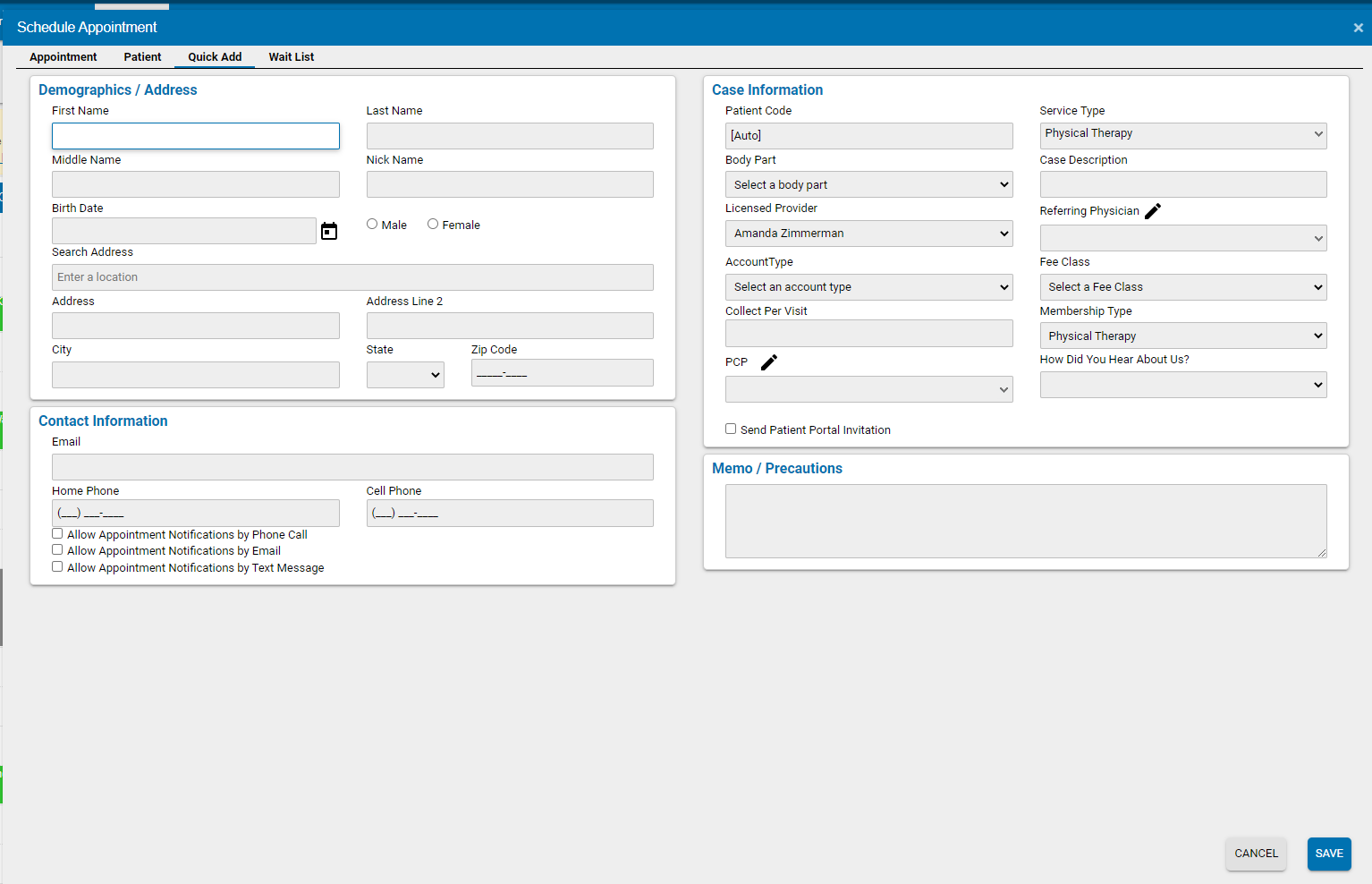Open the Patient tab
This screenshot has width=1372, height=884.
142,56
